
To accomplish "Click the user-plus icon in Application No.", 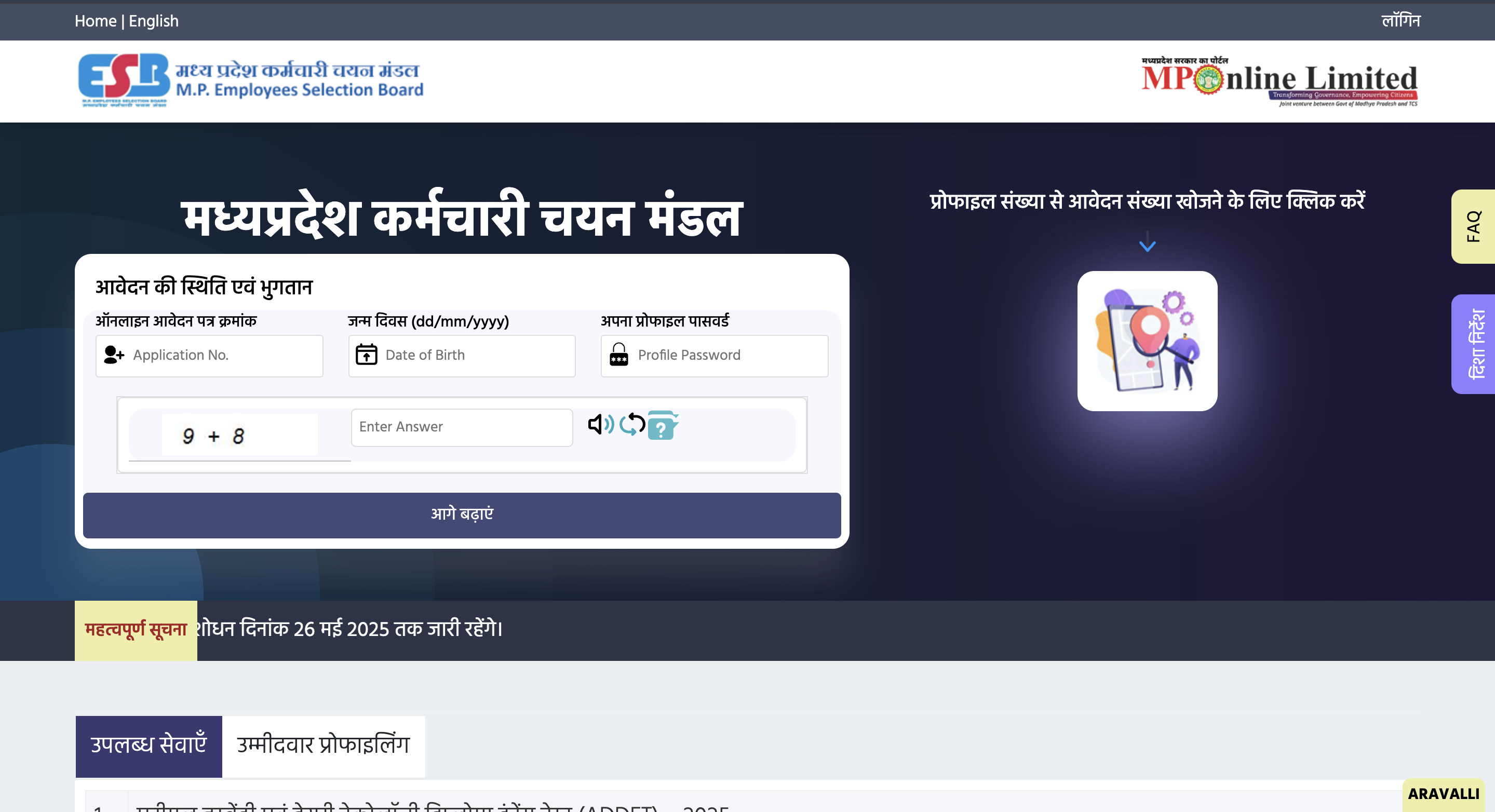I will tap(114, 355).
